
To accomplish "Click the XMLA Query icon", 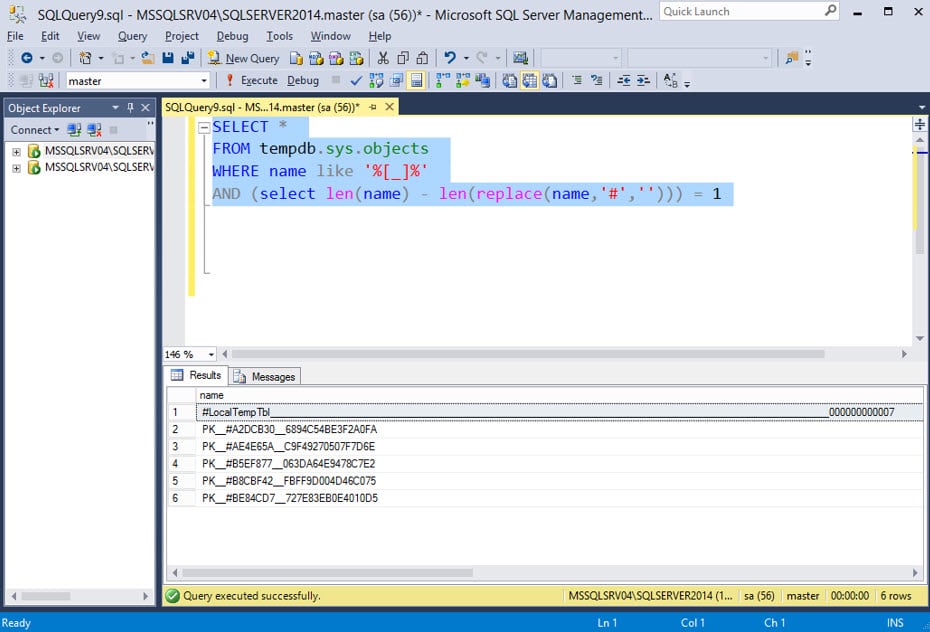I will 356,58.
